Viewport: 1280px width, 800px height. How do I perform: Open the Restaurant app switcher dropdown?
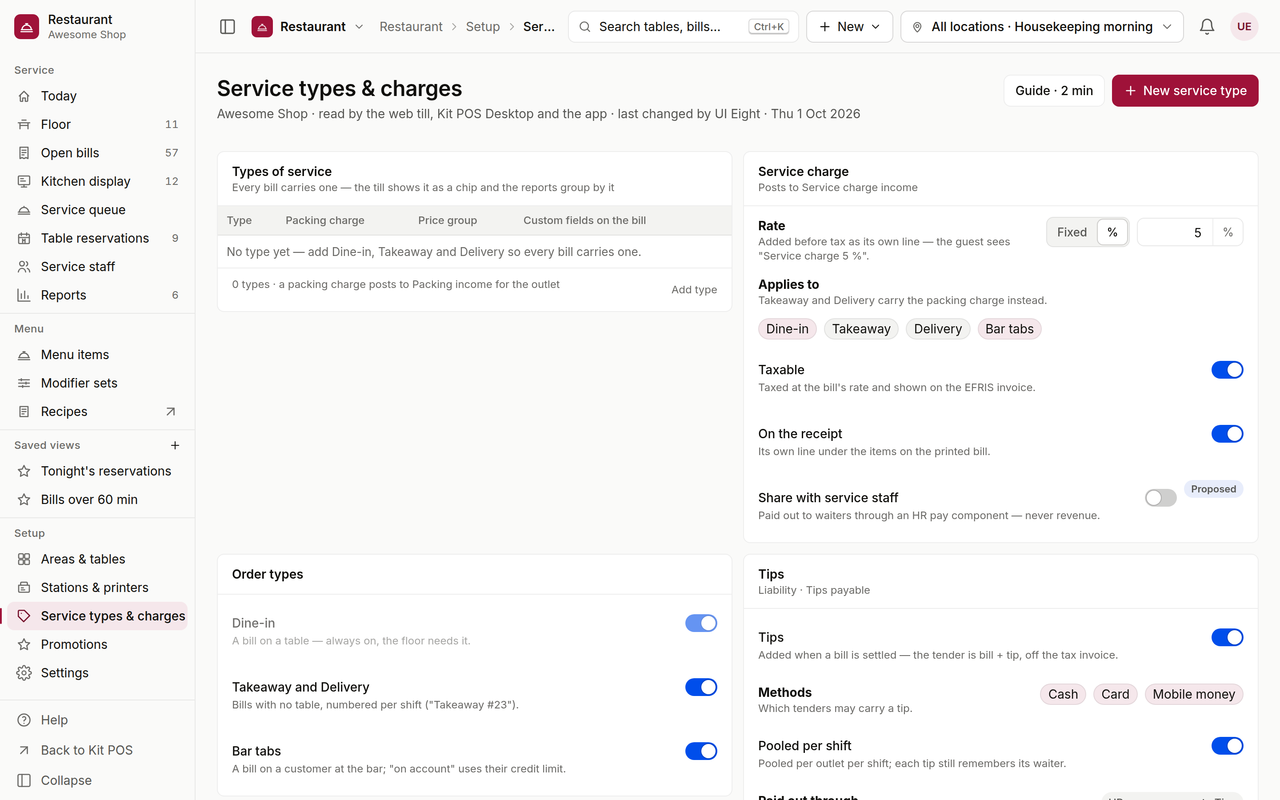pyautogui.click(x=308, y=27)
